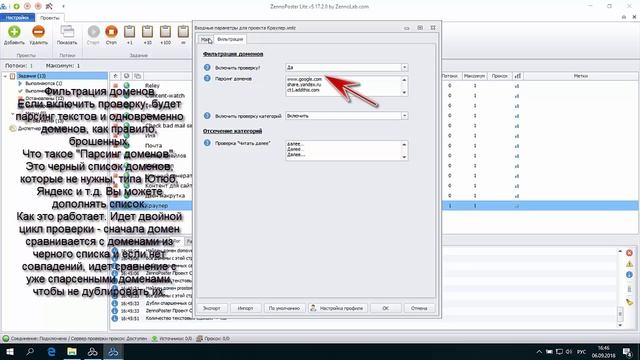
Task: Click the log clear brush icon
Action: [629, 302]
